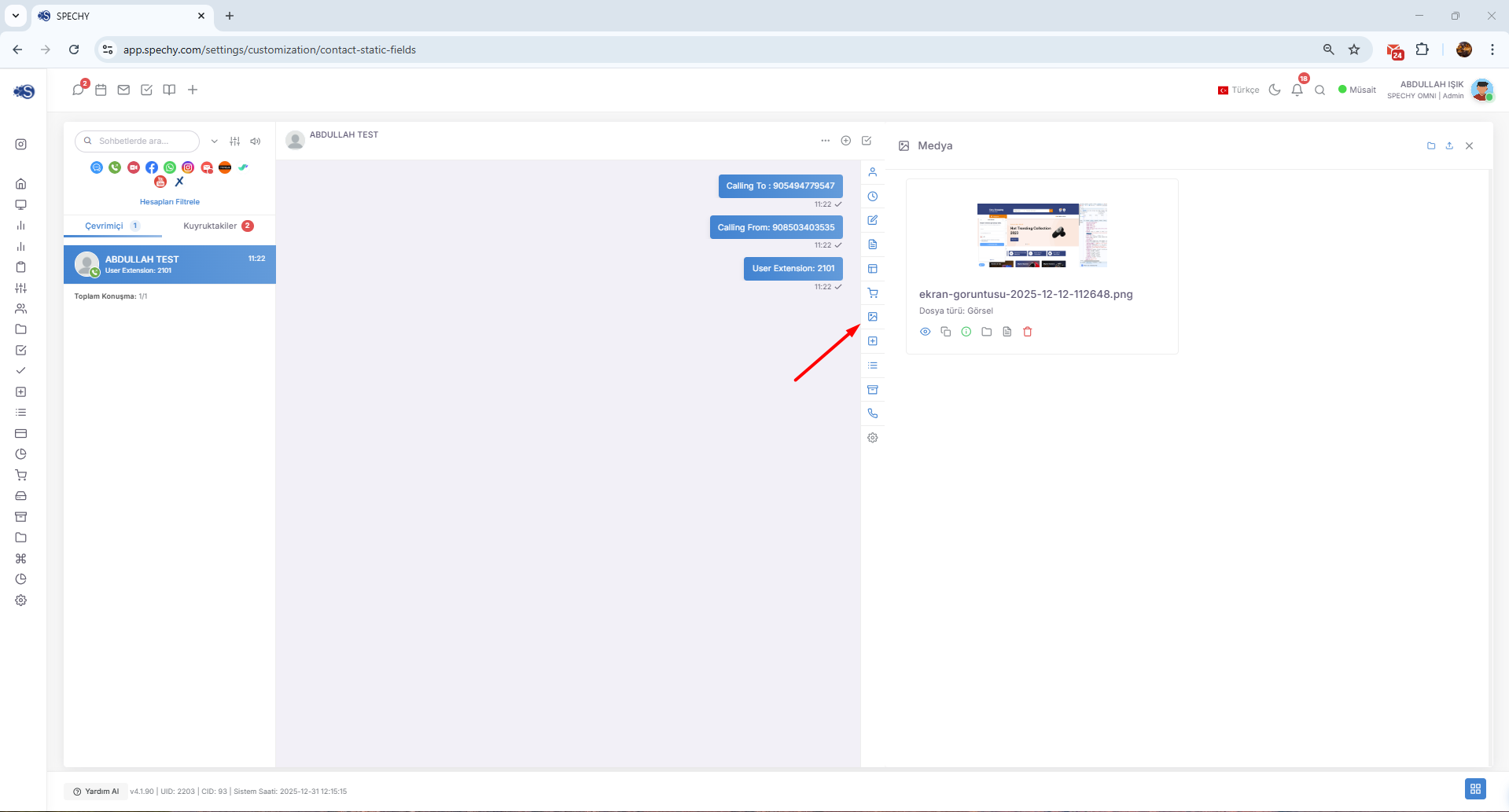Click the folder icon in Medya panel header
The height and width of the screenshot is (812, 1509).
coord(1431,146)
